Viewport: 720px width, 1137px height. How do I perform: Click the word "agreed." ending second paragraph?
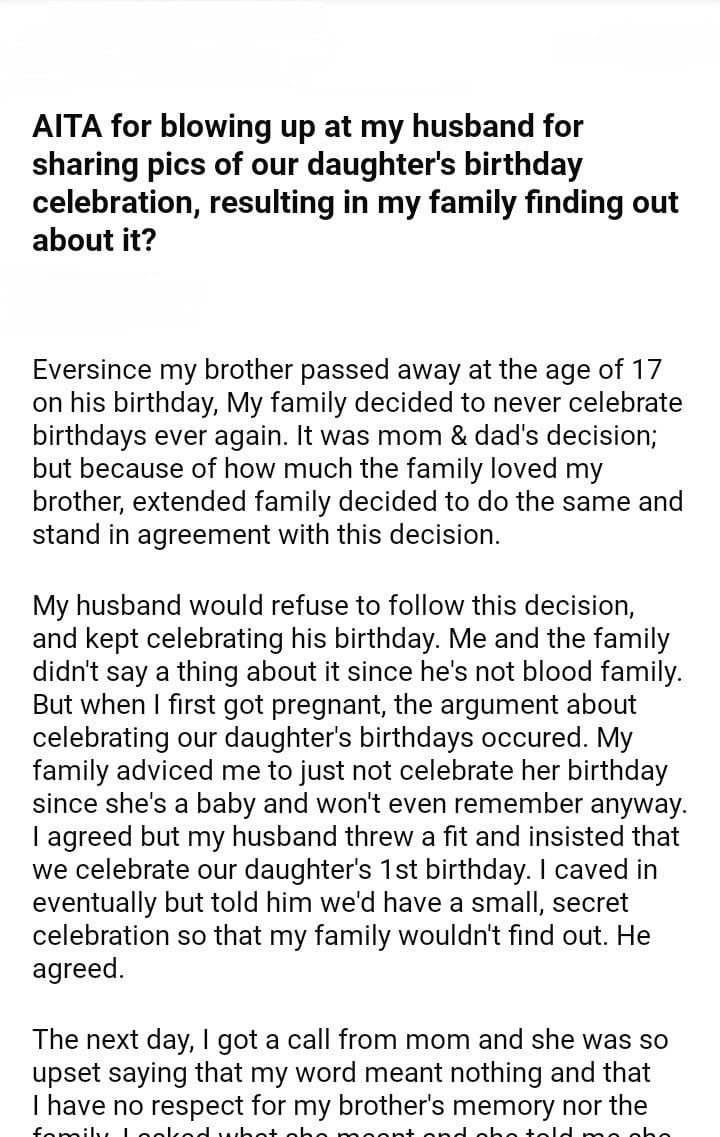(x=78, y=968)
